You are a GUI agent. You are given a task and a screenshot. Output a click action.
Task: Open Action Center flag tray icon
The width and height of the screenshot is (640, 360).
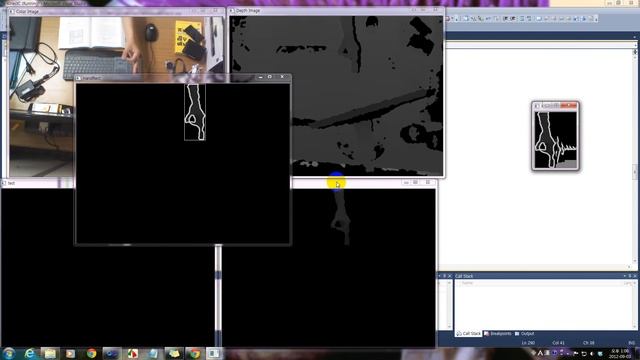coord(576,353)
